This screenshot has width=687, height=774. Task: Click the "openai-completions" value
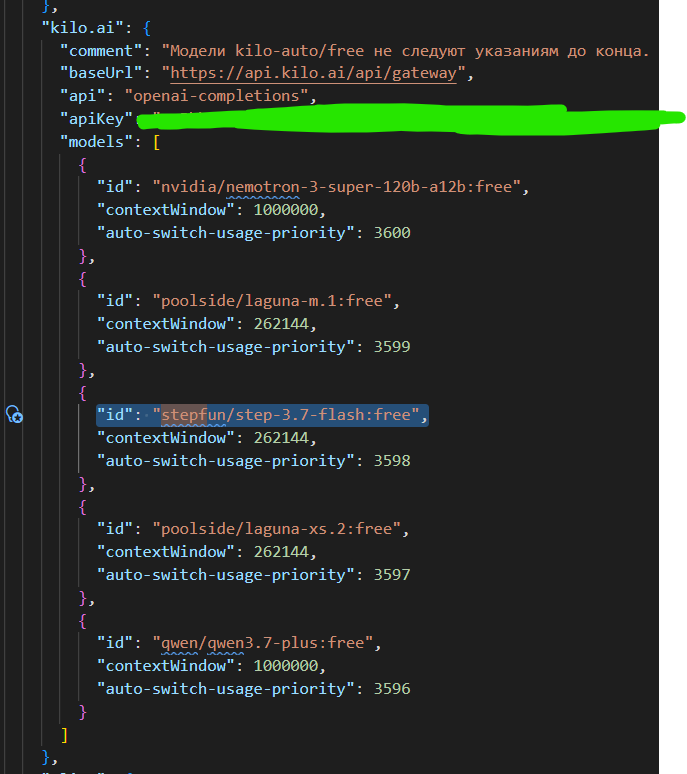point(216,96)
